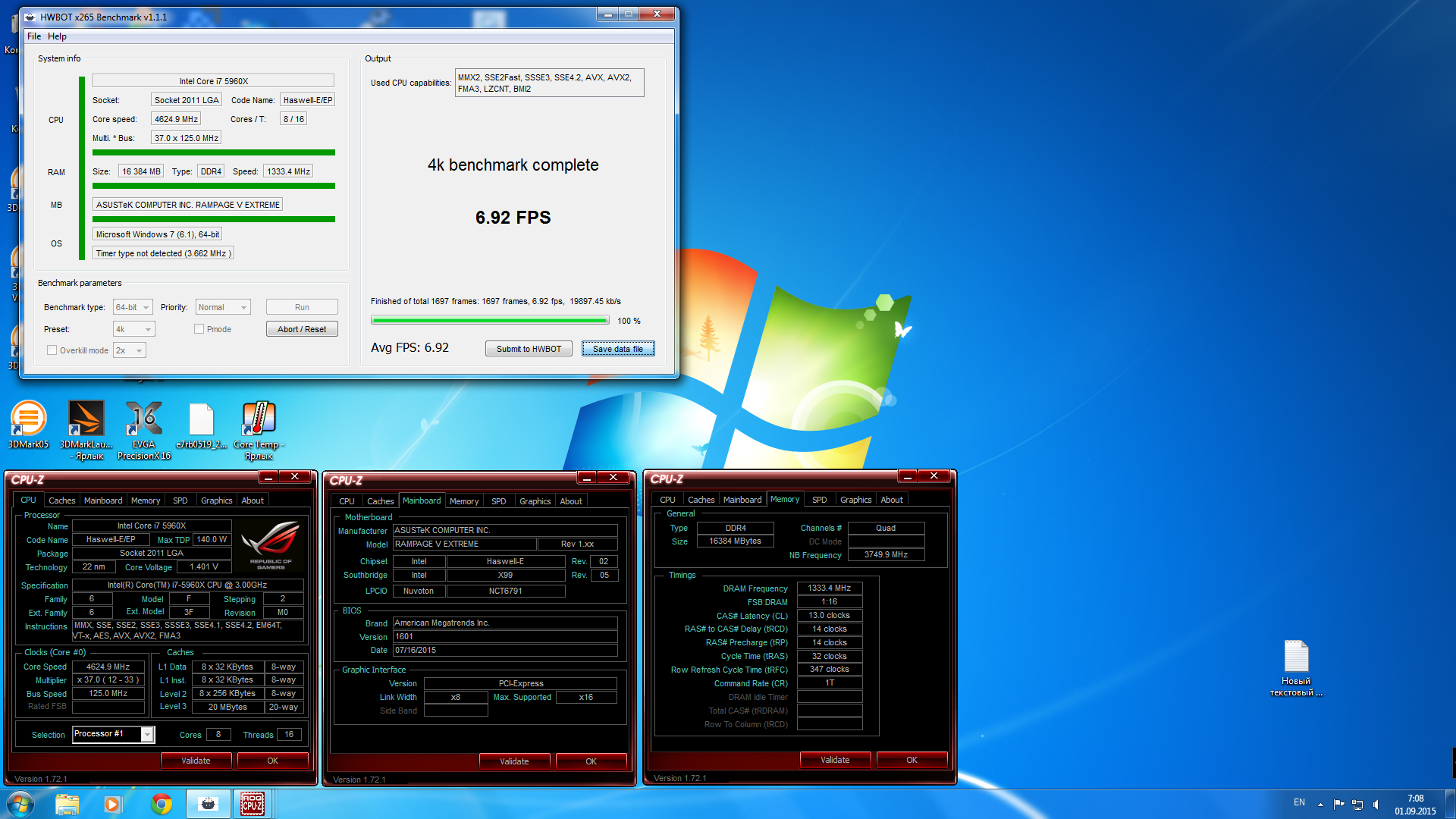This screenshot has height=819, width=1456.
Task: Enable the Overkill mode checkbox
Action: tap(52, 350)
